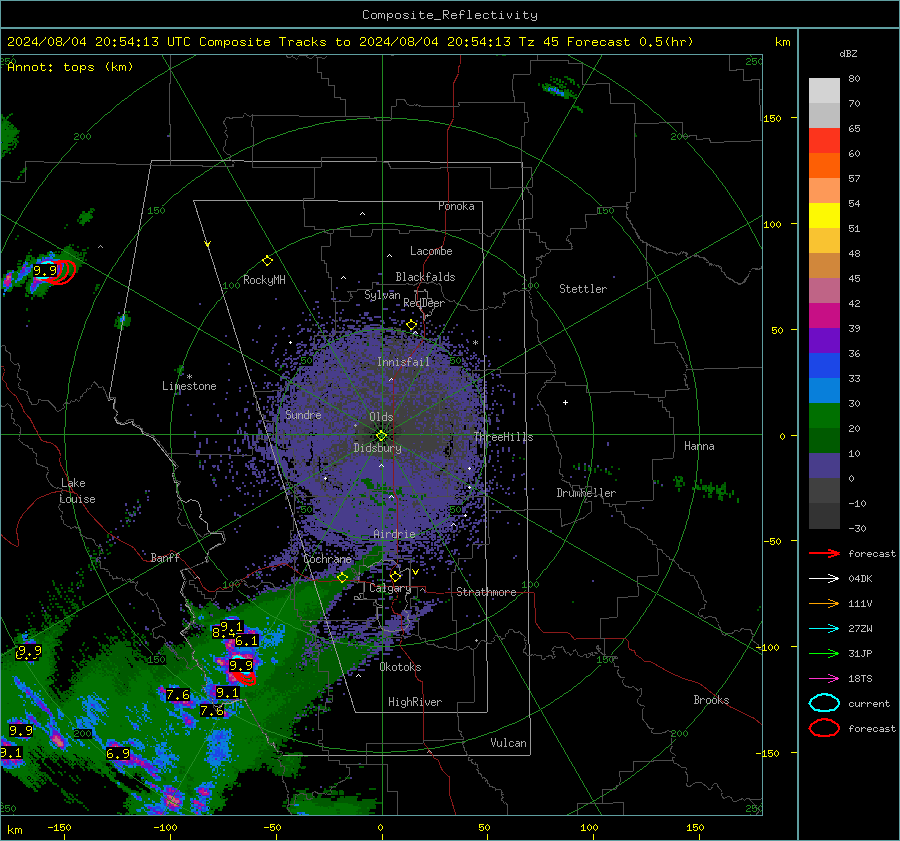Click the red forecast arrow legend icon
Viewport: 900px width, 841px height.
point(824,553)
